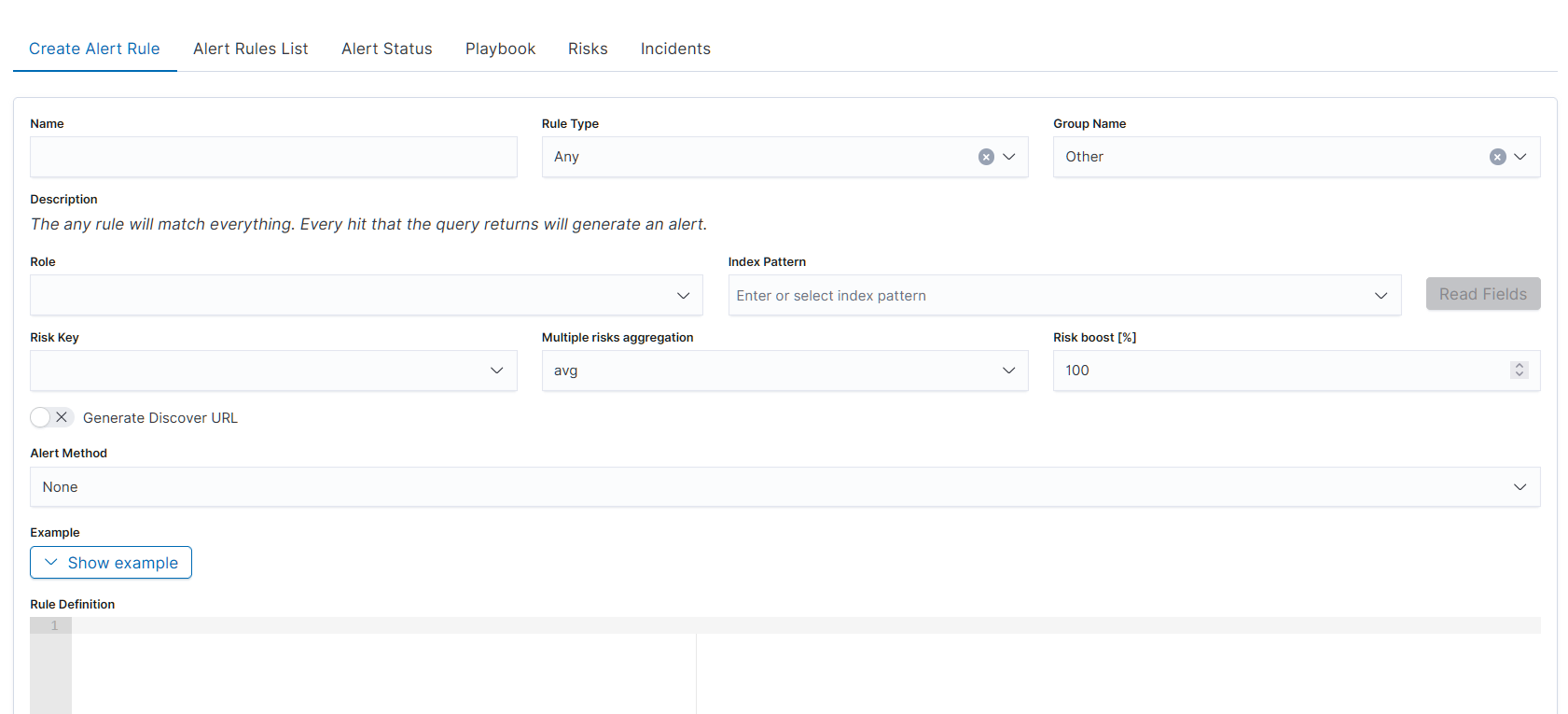Screen dimensions: 1568x714
Task: Switch to the Incidents tab
Action: [x=675, y=49]
